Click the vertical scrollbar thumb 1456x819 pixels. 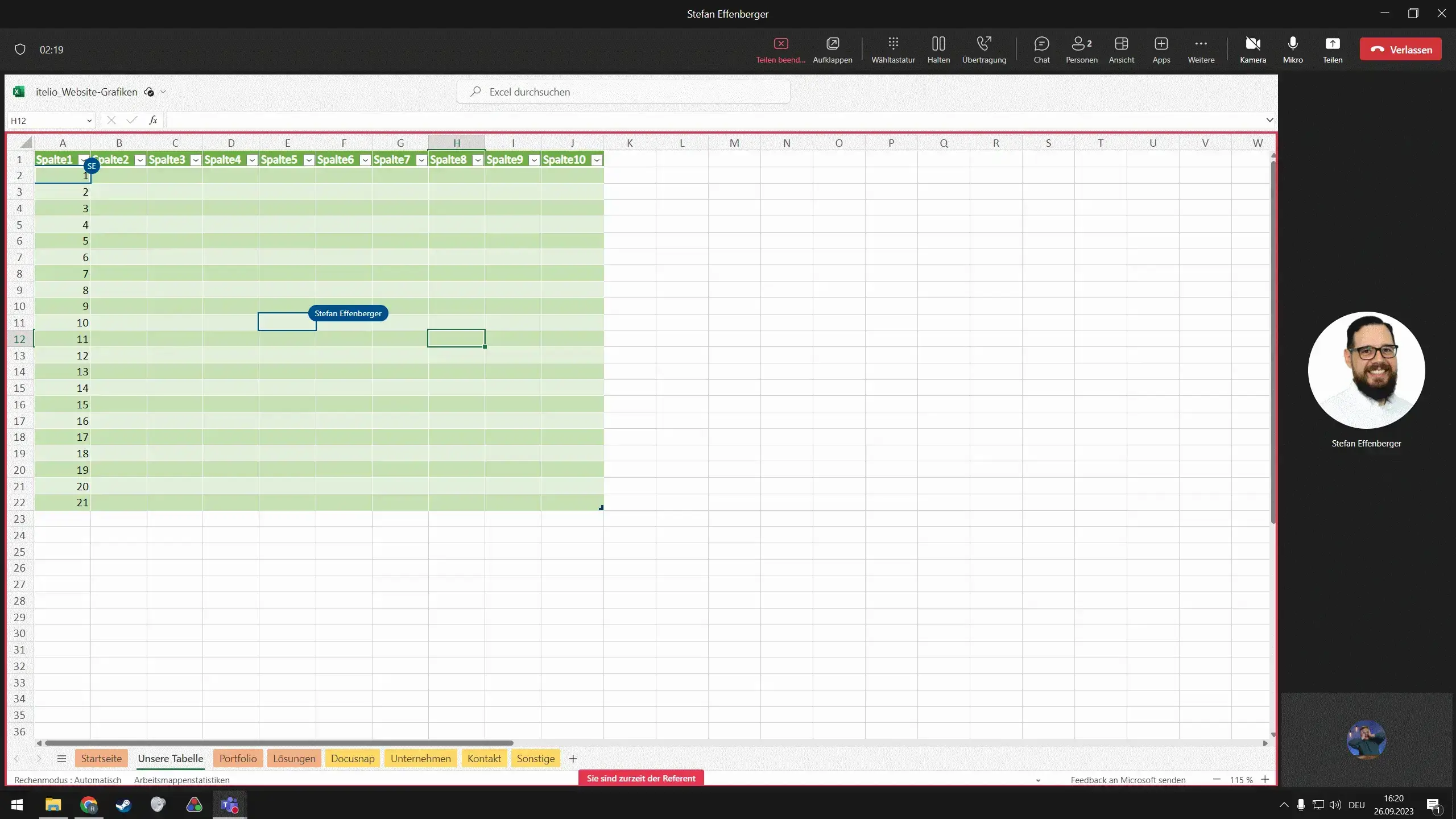click(1273, 341)
